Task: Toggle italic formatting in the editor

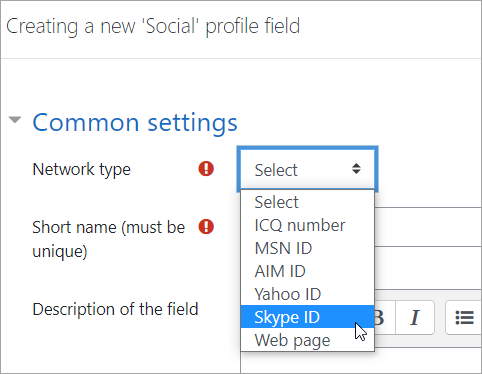Action: tap(415, 317)
